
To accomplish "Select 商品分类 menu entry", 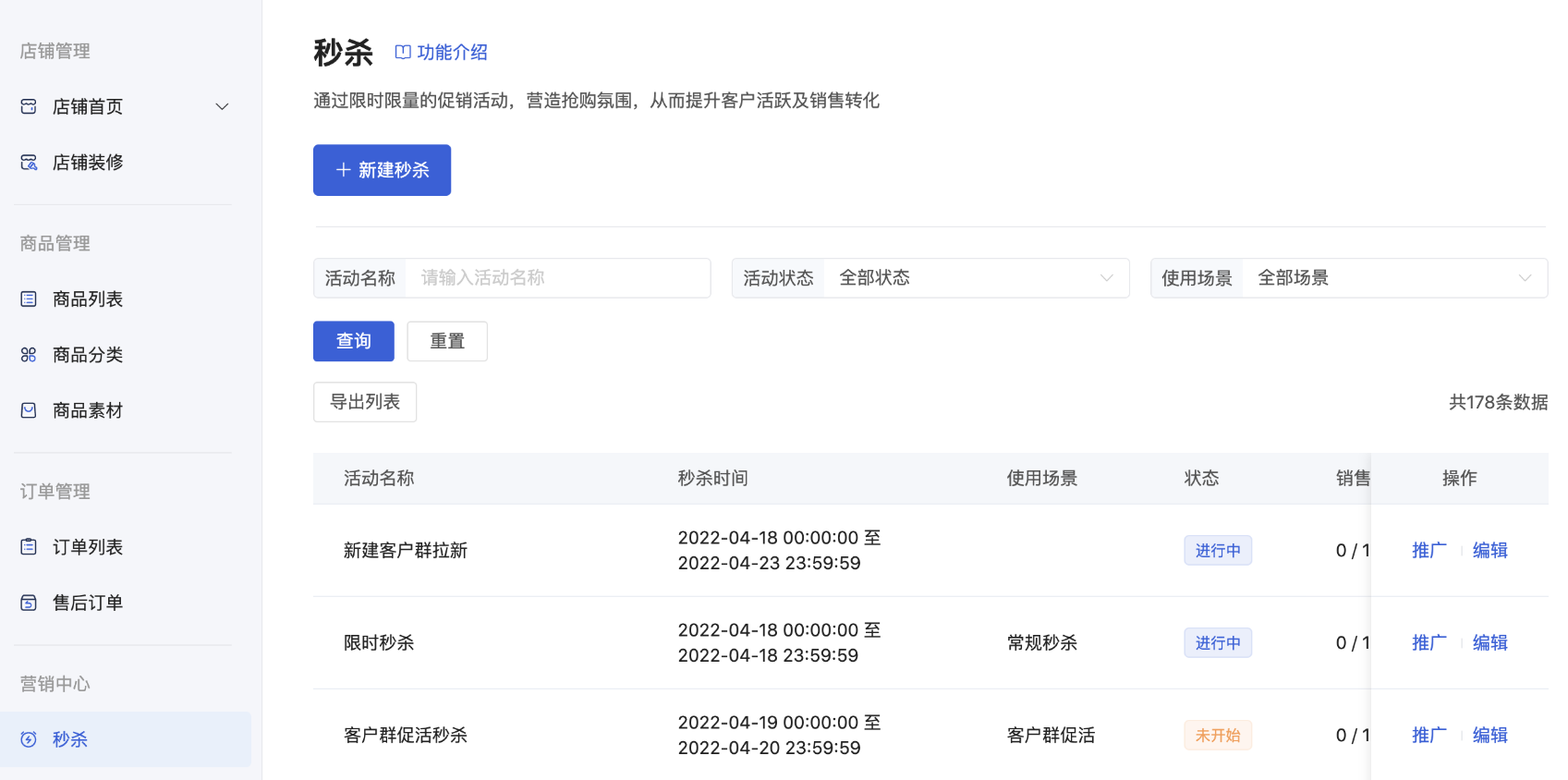I will [88, 355].
